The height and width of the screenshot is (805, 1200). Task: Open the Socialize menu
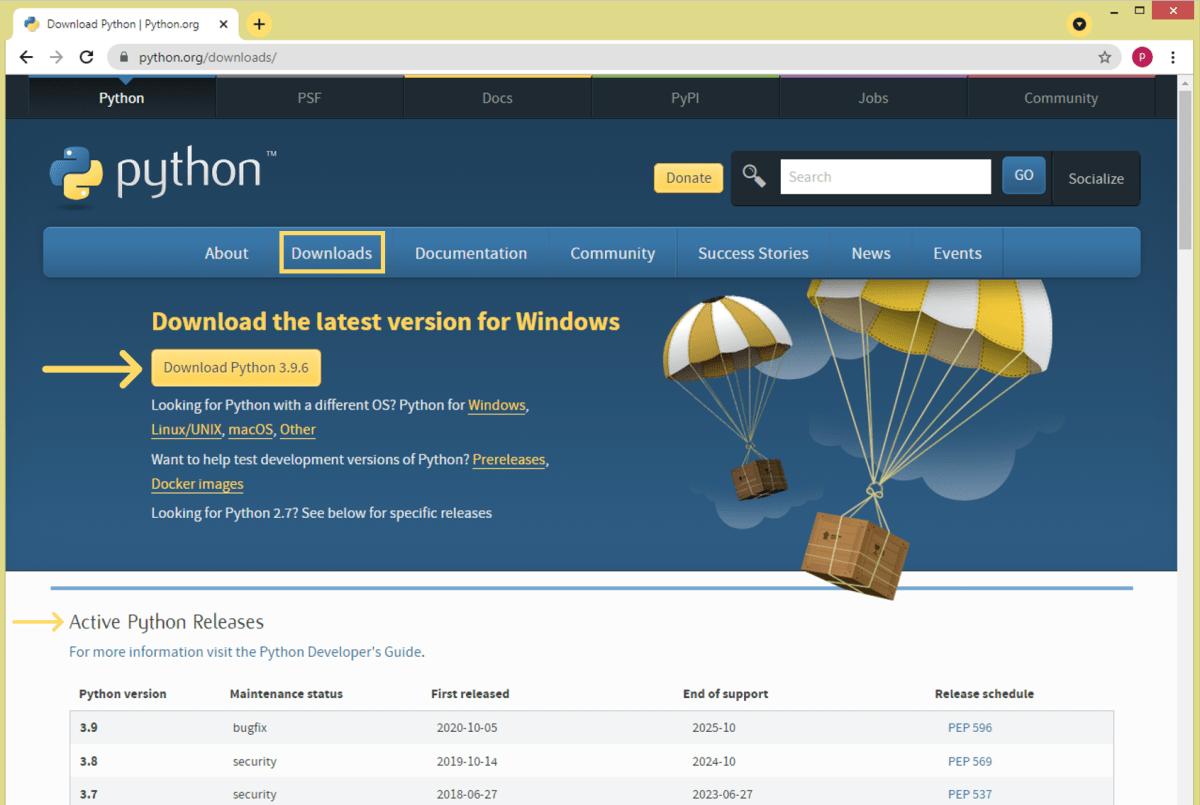[1096, 178]
